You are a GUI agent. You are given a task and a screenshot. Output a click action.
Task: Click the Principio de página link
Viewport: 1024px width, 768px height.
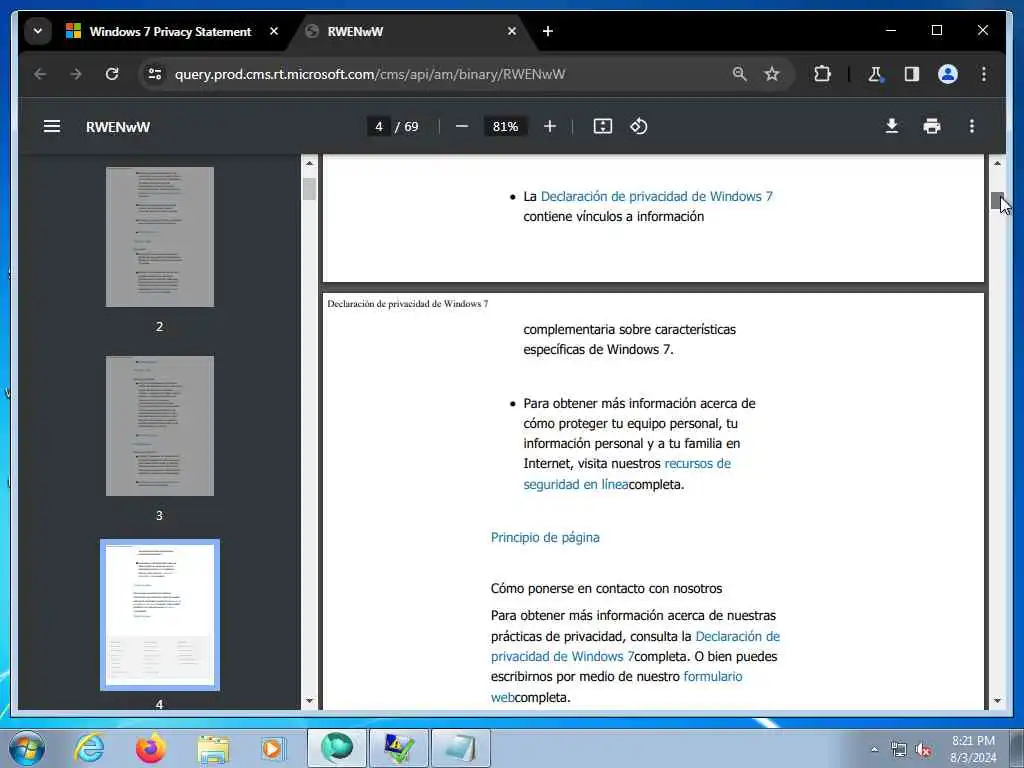click(545, 537)
